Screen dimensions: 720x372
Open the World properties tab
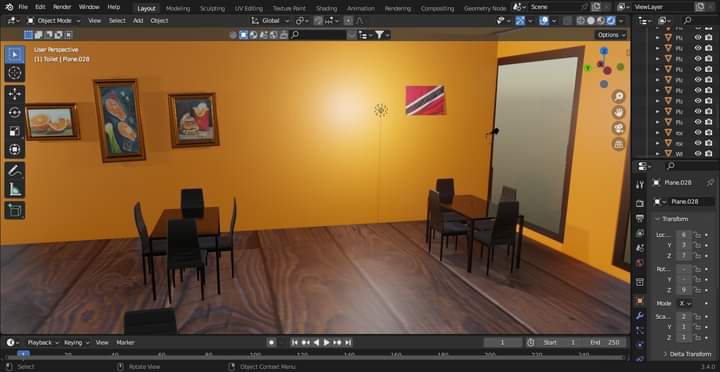[640, 263]
